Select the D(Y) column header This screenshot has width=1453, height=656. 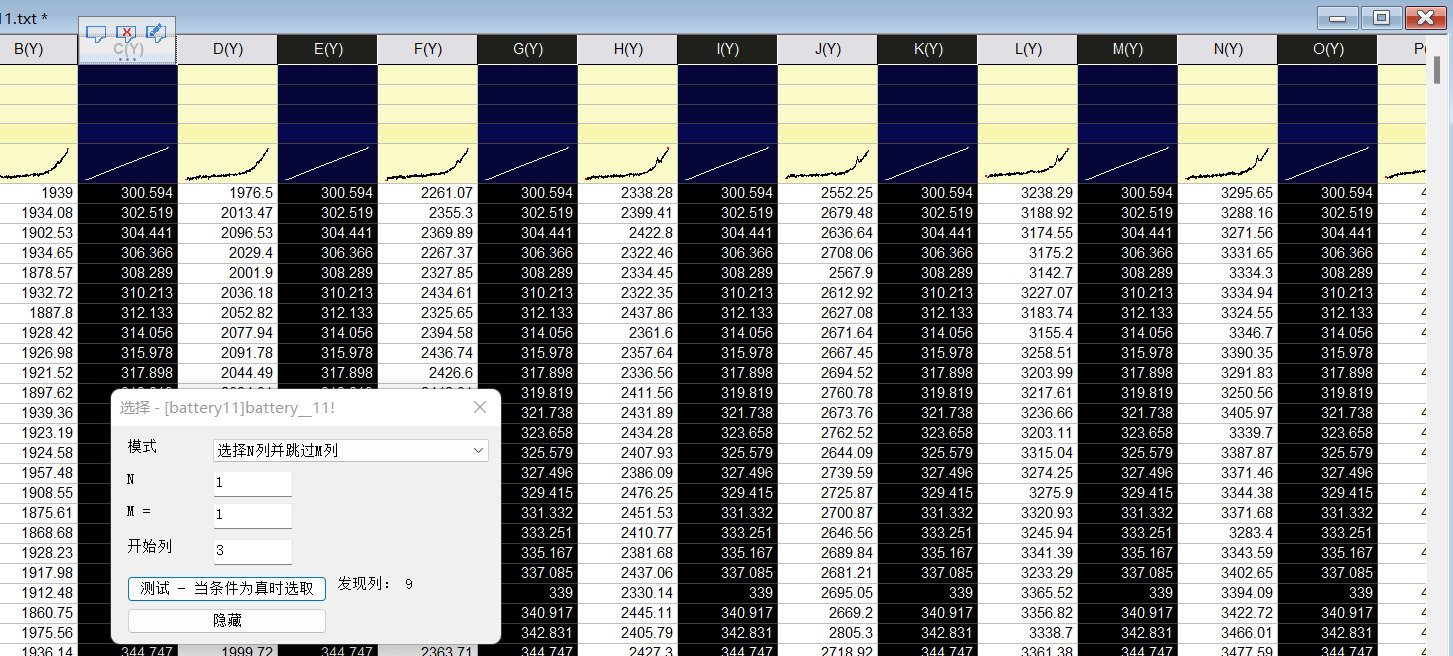pos(227,49)
